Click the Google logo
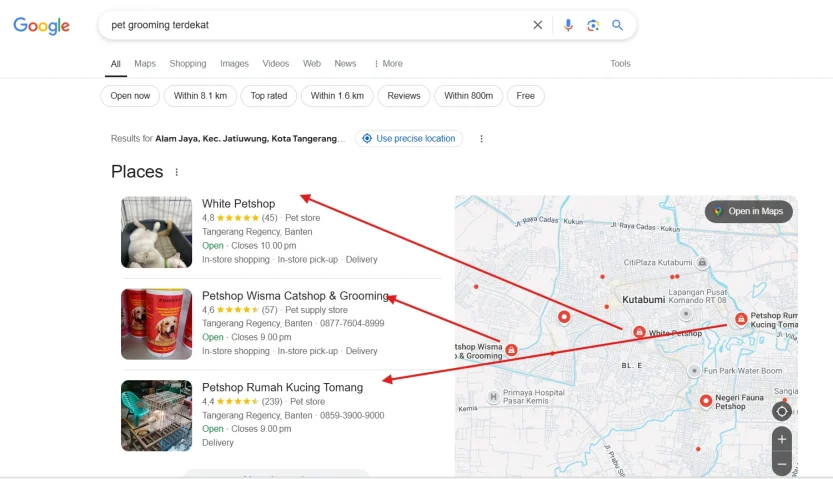Viewport: 833px width, 479px height. click(x=41, y=25)
